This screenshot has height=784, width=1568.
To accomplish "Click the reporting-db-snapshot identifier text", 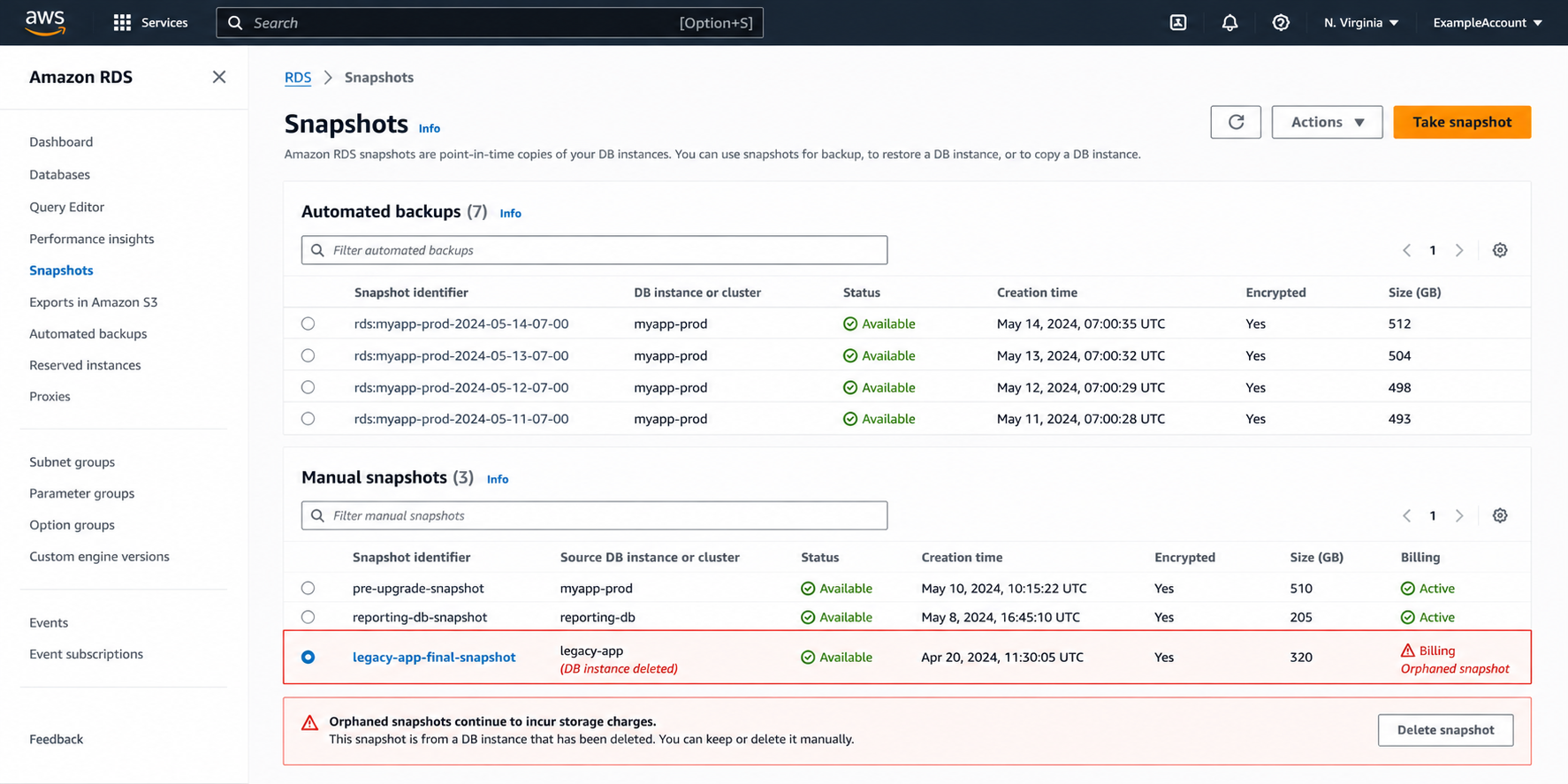I will (420, 617).
